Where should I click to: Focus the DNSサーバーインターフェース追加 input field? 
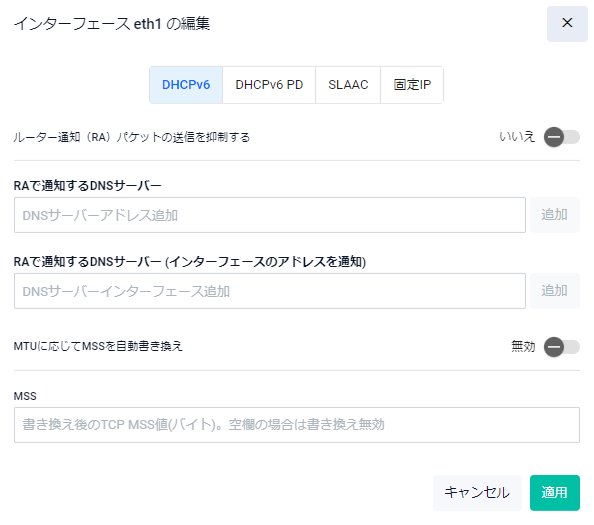270,291
